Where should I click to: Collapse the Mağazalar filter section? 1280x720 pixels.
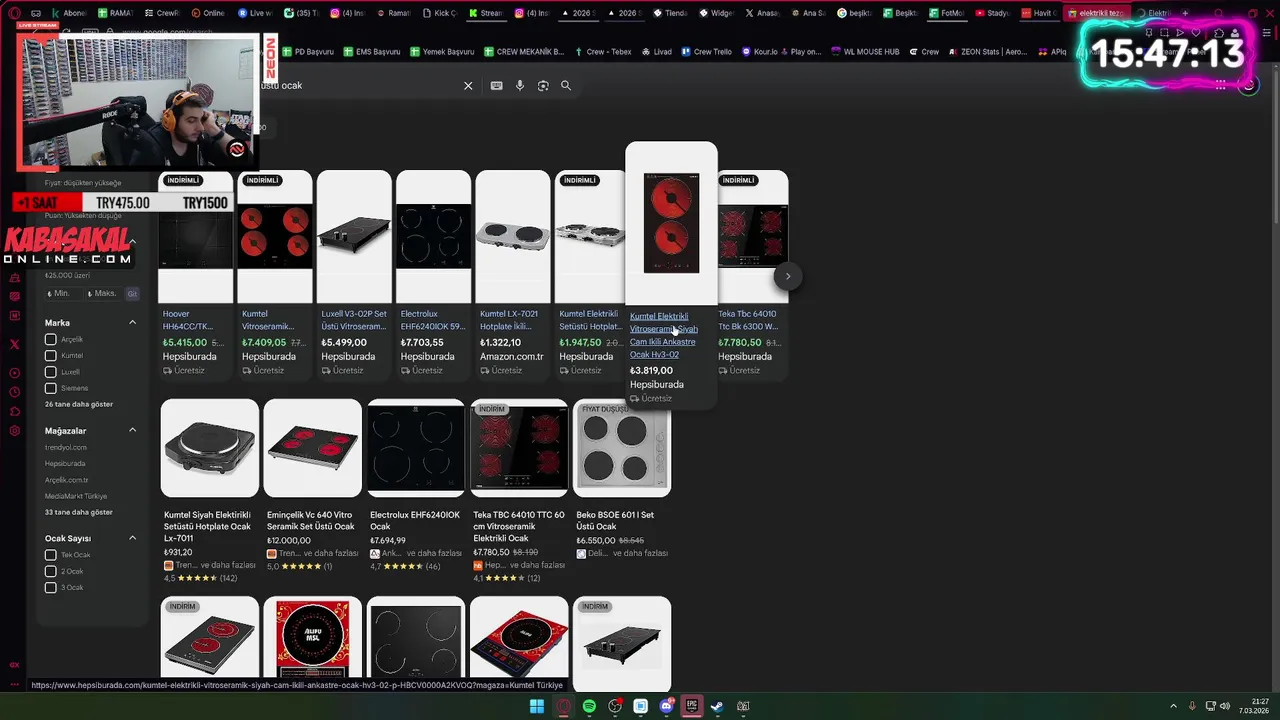(x=132, y=430)
